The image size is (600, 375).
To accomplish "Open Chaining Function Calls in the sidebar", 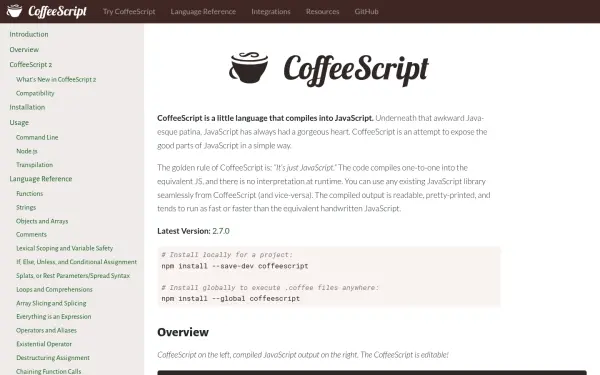I will click(x=49, y=372).
